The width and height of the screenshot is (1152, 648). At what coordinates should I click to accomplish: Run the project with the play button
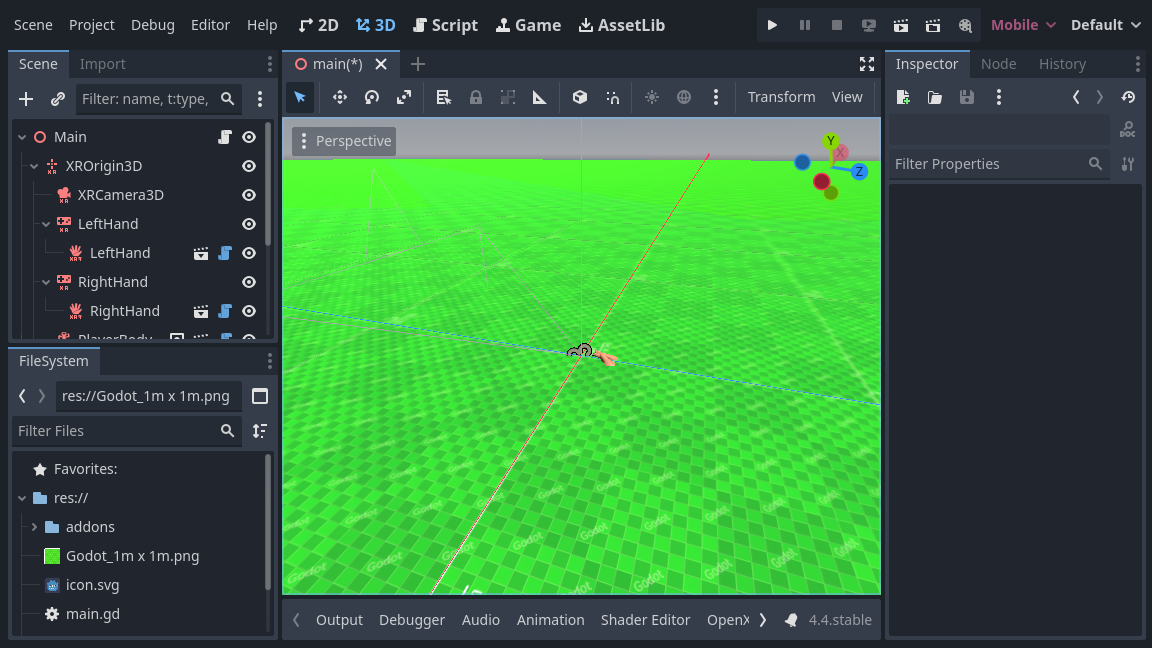click(x=771, y=25)
